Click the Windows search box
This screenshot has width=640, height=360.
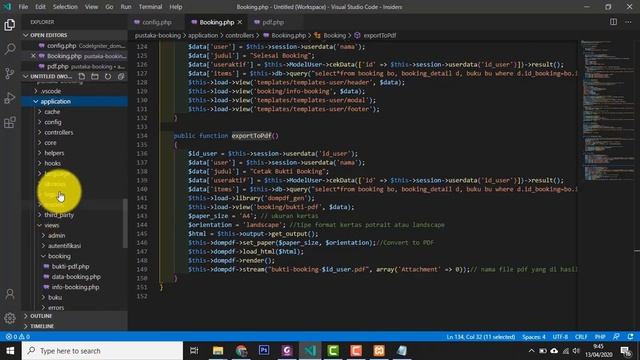pos(102,351)
